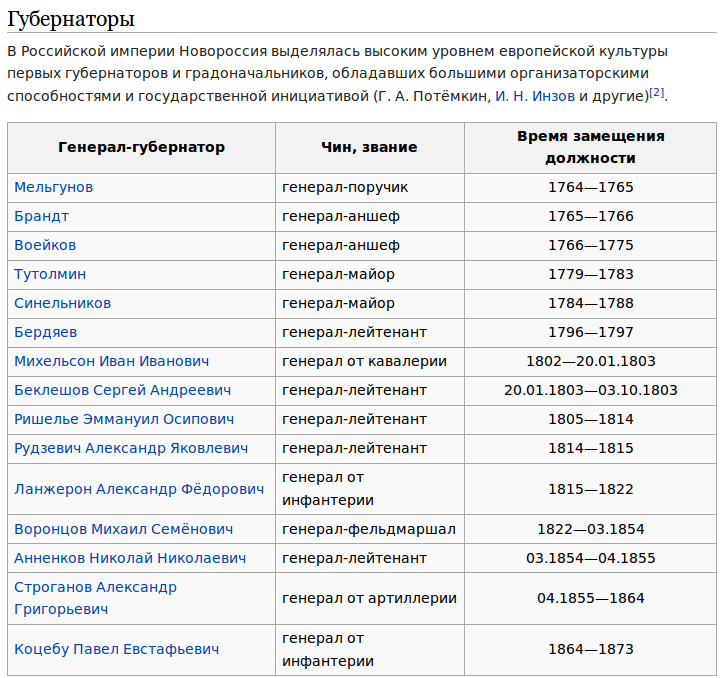Screen dimensions: 722x678
Task: Follow link Строганов Александр Григорьевич
Action: tap(95, 598)
